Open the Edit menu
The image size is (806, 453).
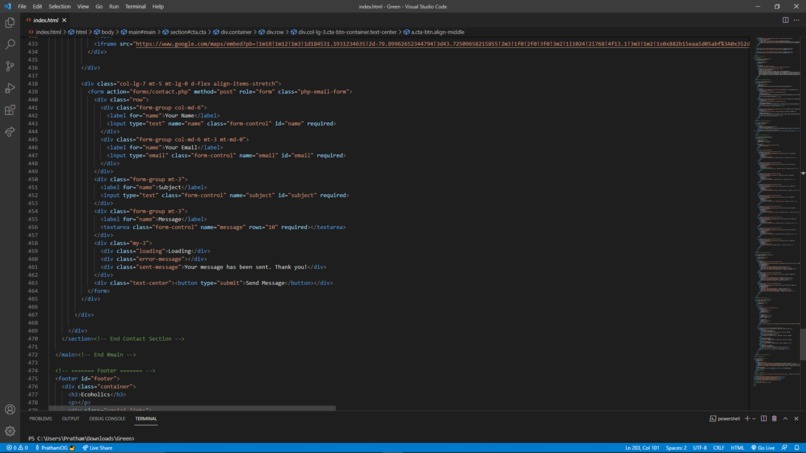pos(38,7)
